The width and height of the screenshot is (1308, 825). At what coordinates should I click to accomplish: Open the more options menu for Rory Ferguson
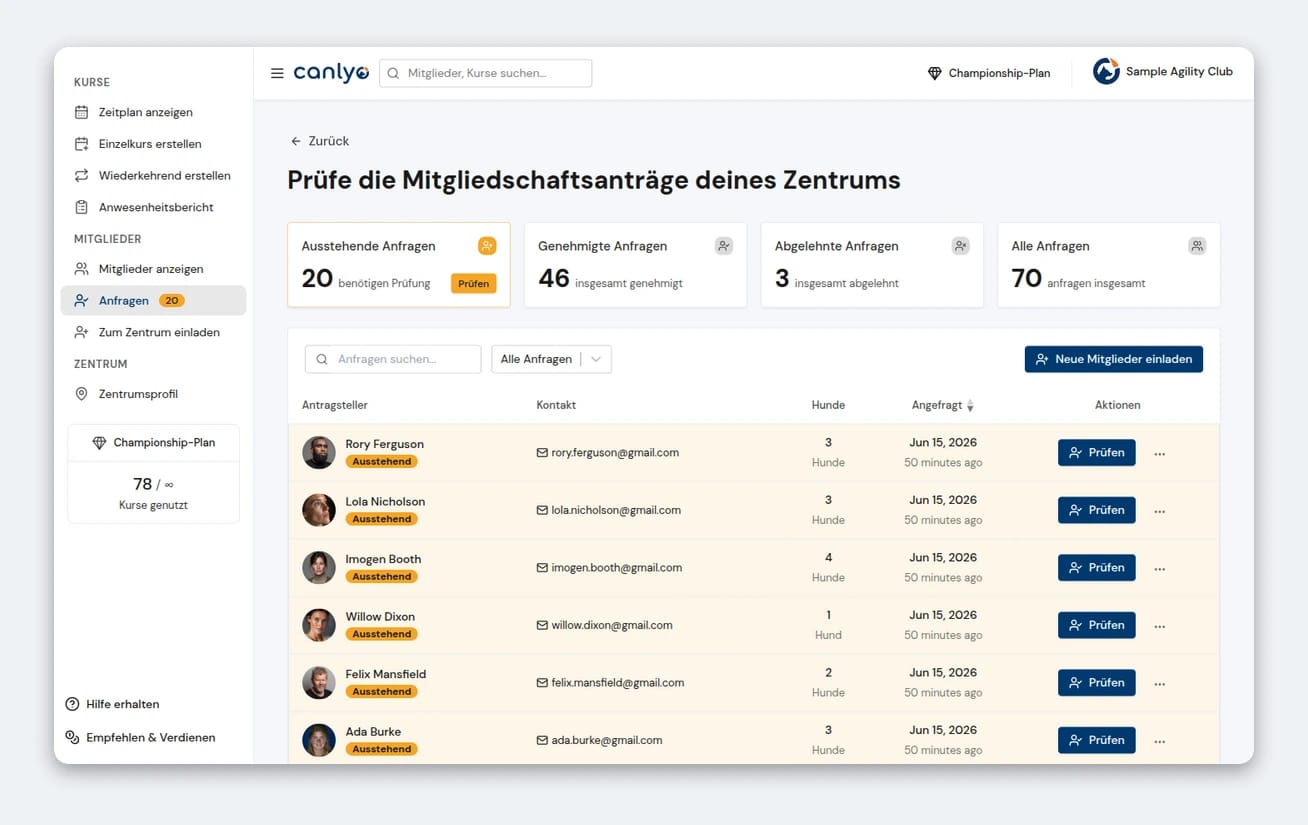point(1160,453)
